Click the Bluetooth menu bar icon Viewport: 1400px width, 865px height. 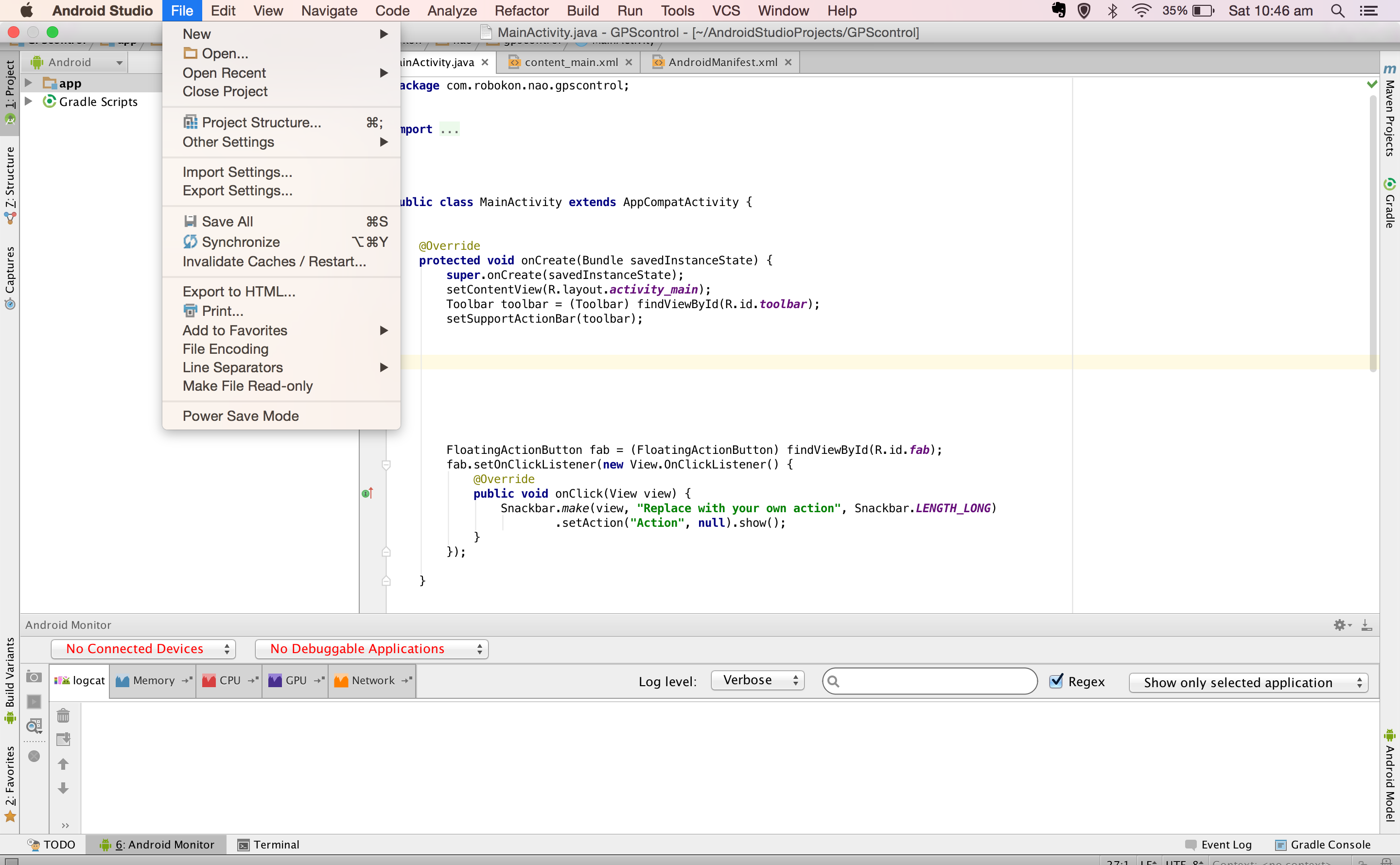coord(1112,11)
